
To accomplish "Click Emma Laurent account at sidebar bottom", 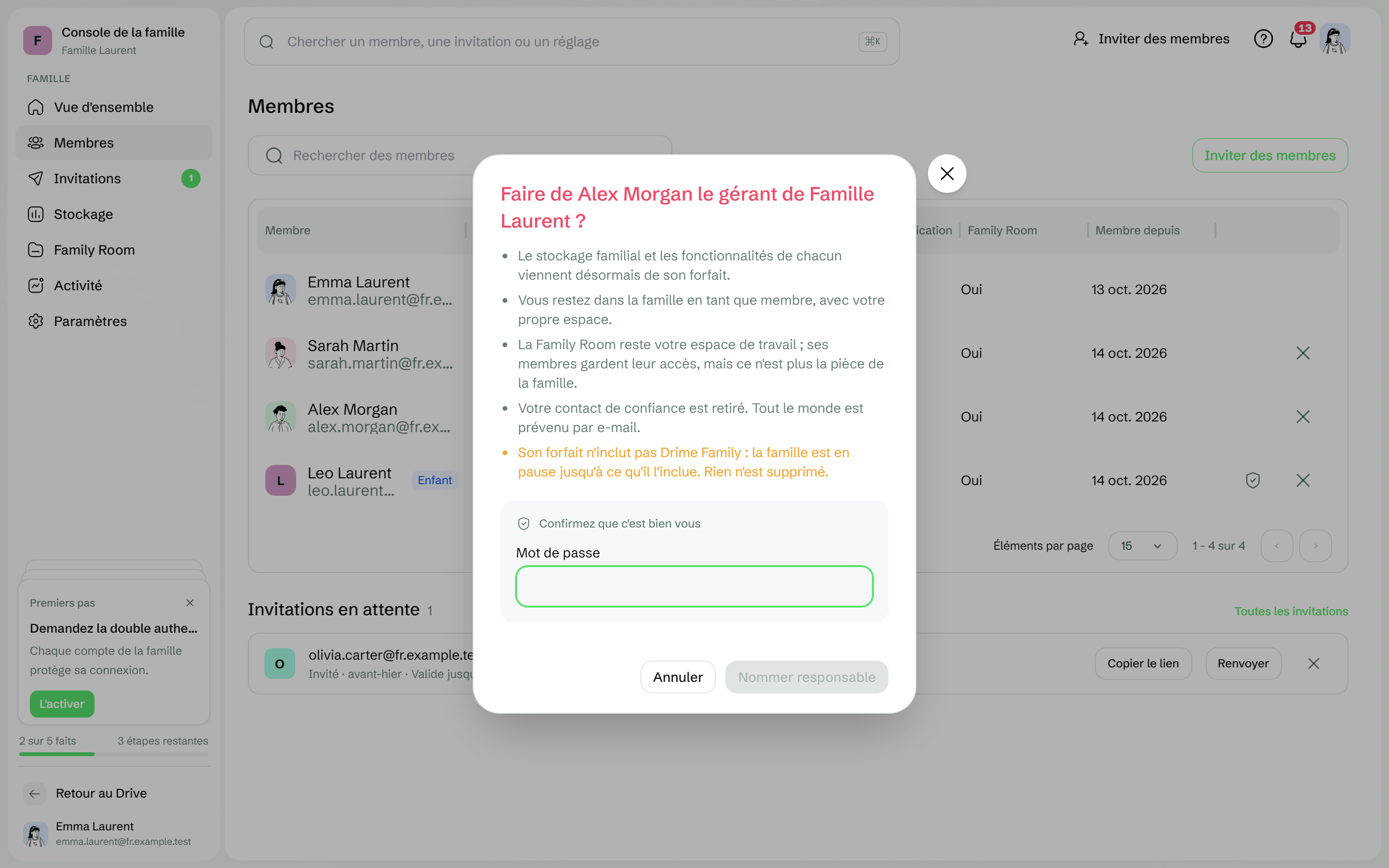I will coord(114,834).
